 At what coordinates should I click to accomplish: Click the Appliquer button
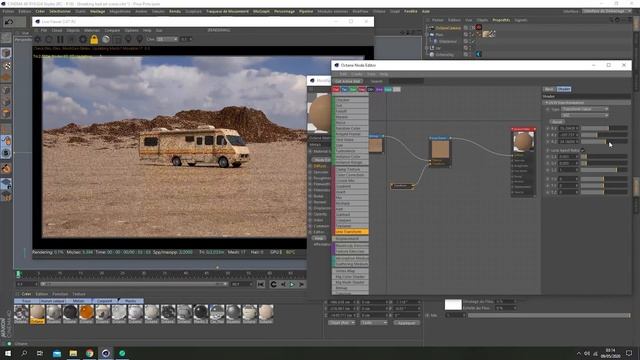click(x=406, y=322)
